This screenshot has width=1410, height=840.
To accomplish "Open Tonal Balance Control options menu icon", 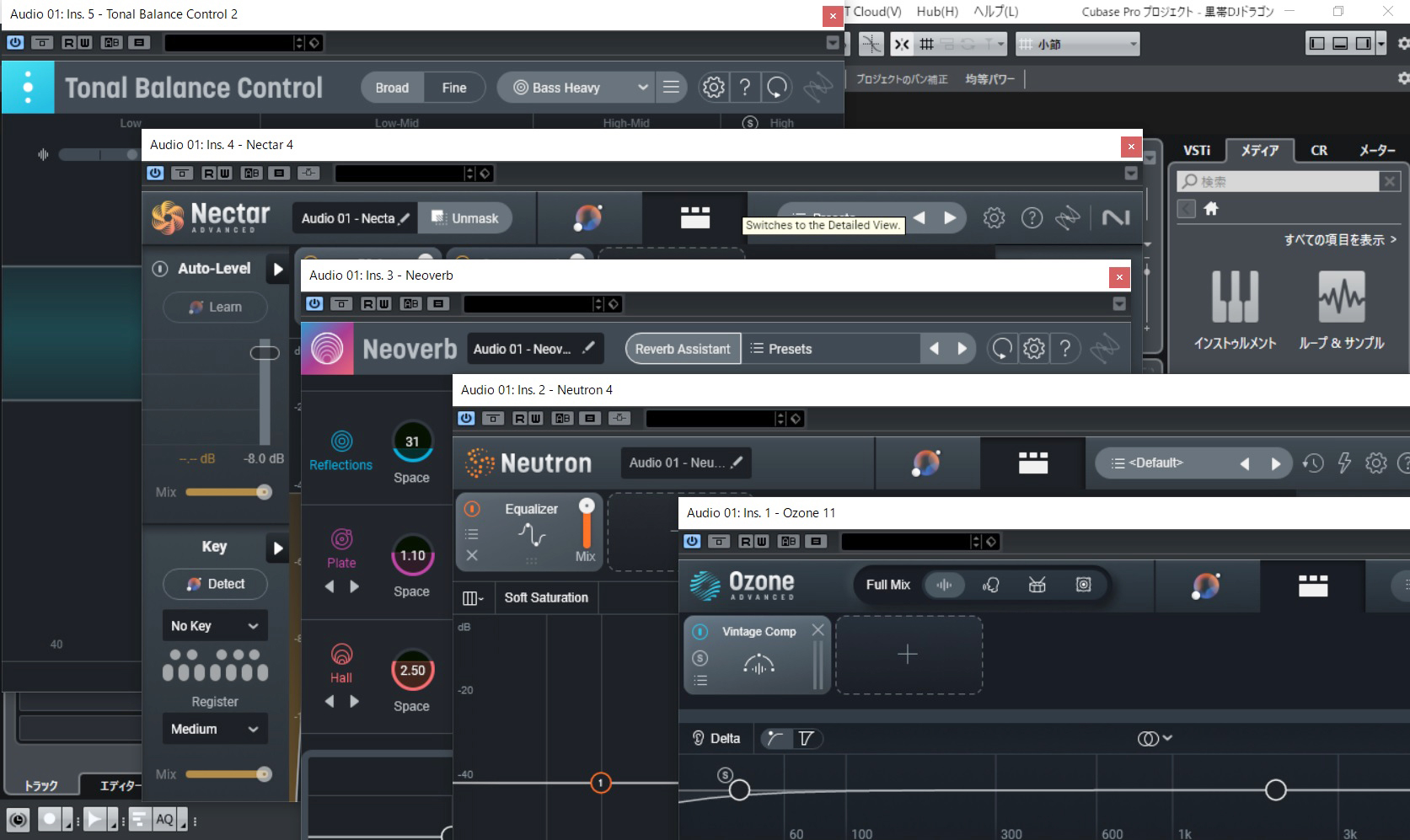I will [x=671, y=87].
